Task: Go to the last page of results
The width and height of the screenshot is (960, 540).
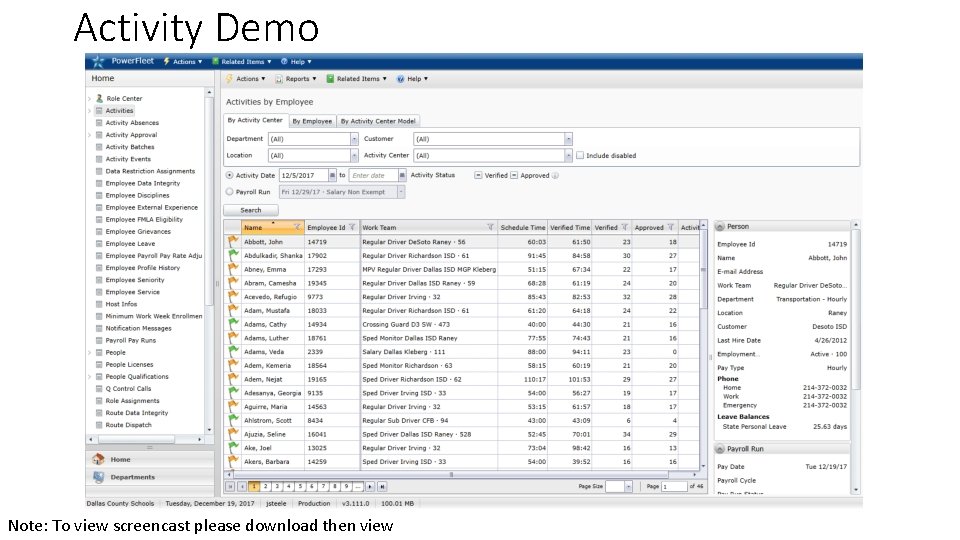Action: coord(382,487)
